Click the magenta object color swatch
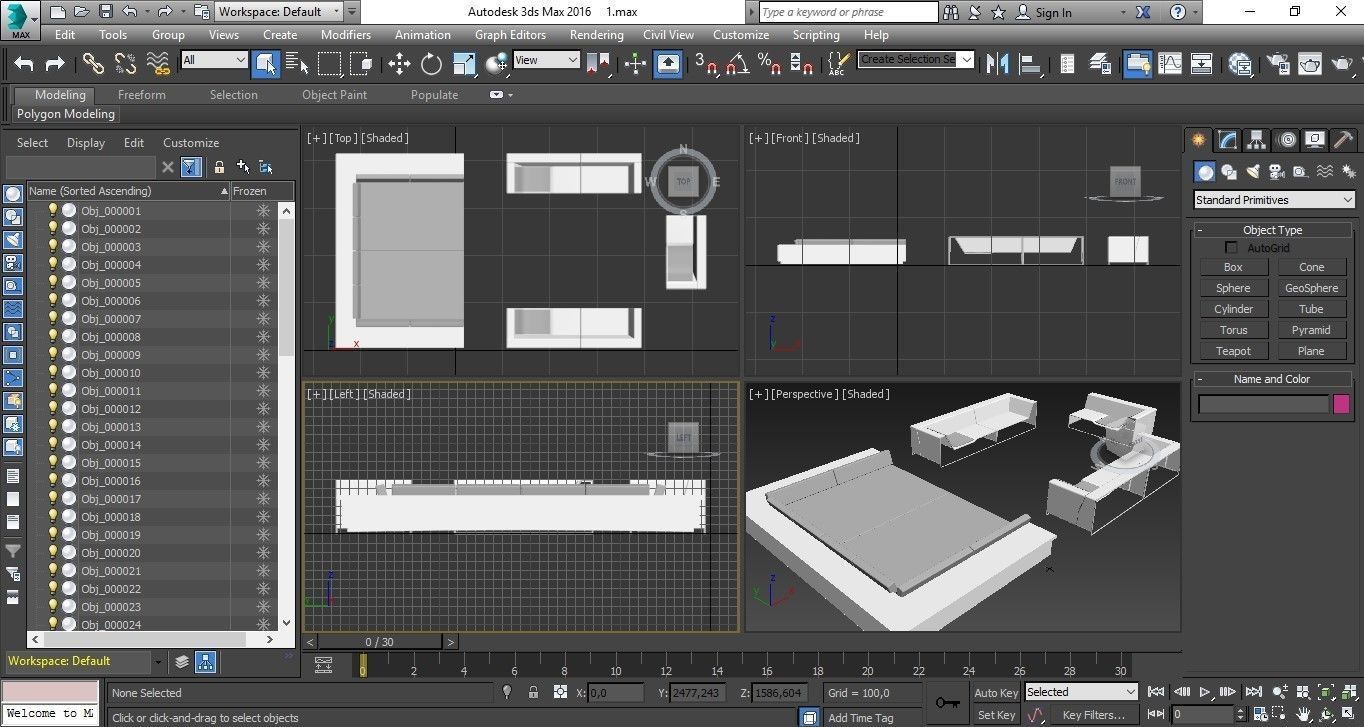Screen dimensions: 1364x727 click(x=1342, y=404)
